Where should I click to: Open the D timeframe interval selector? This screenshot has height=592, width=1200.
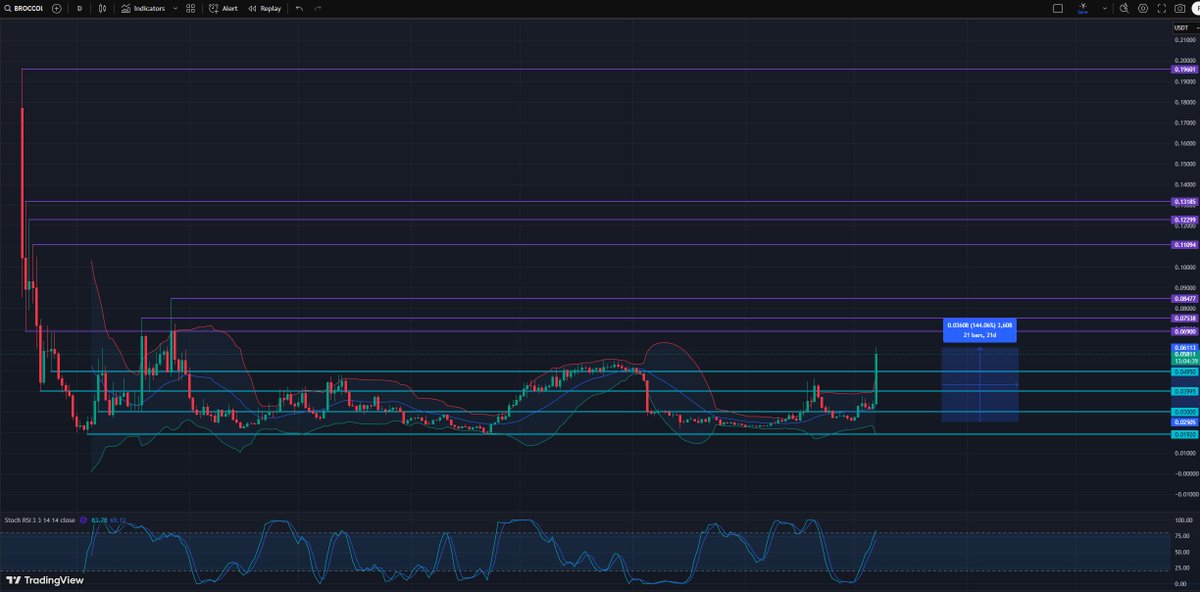tap(79, 8)
